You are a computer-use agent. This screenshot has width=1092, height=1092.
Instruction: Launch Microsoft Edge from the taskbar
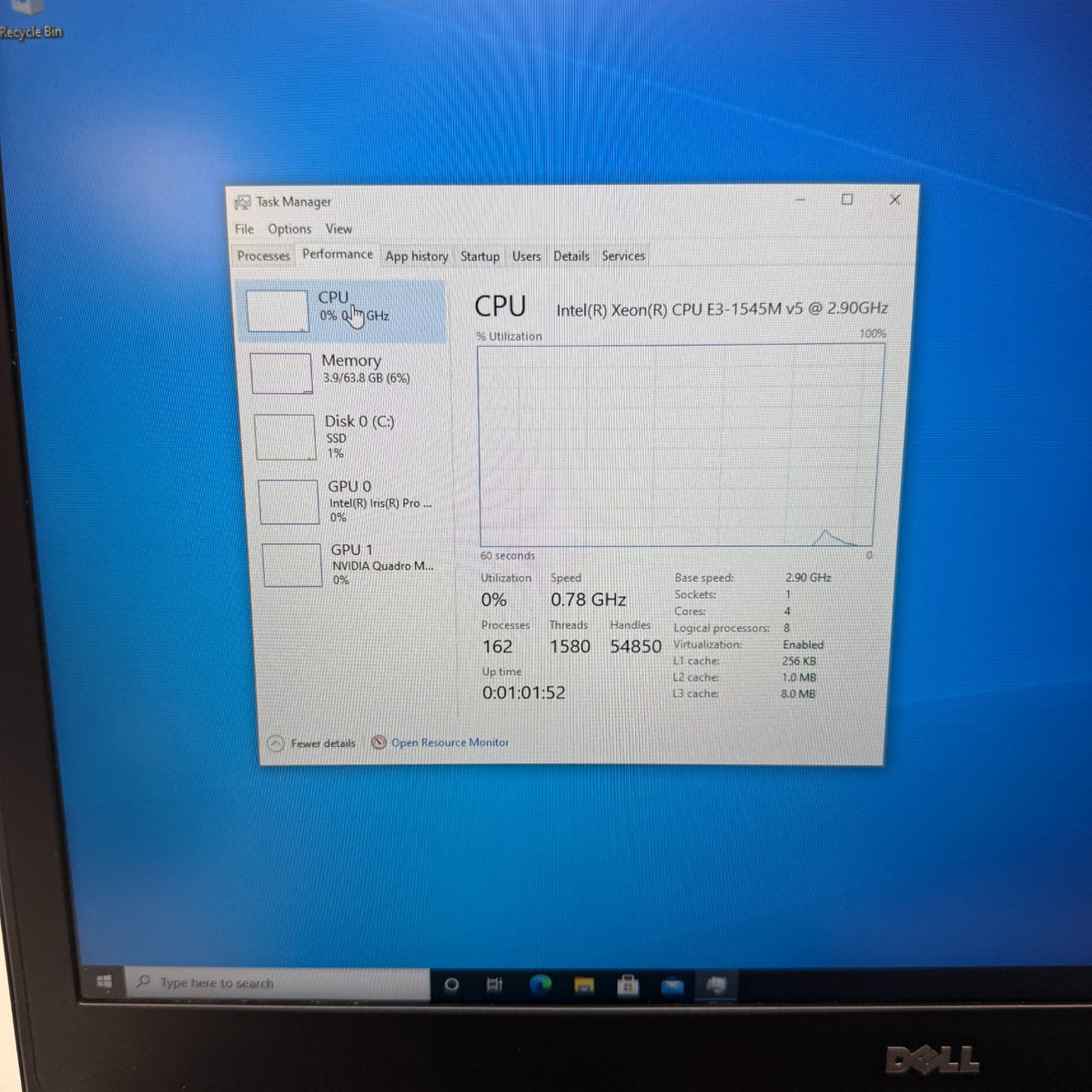pos(541,984)
